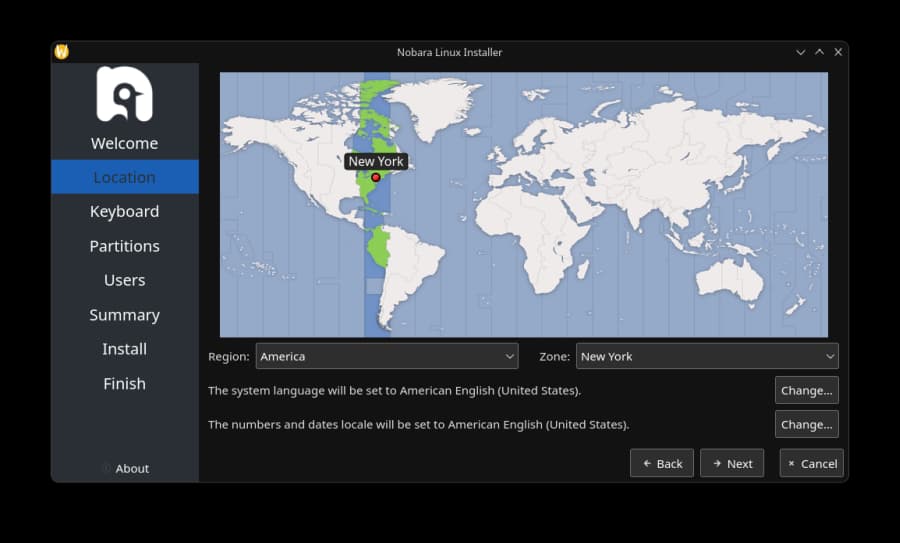The image size is (900, 543).
Task: Click the New York tooltip label on the map
Action: point(376,161)
